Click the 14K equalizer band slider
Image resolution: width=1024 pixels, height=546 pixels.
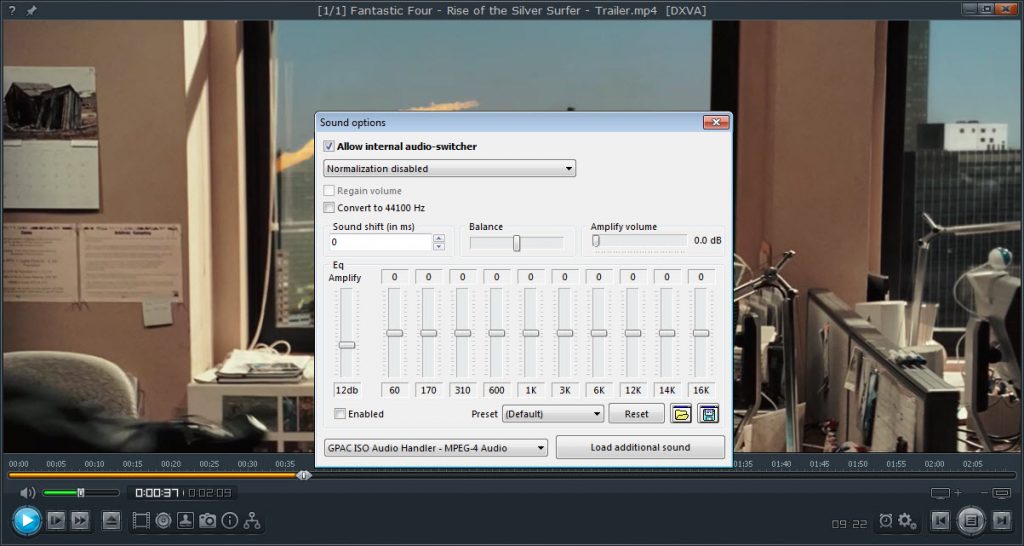[667, 333]
